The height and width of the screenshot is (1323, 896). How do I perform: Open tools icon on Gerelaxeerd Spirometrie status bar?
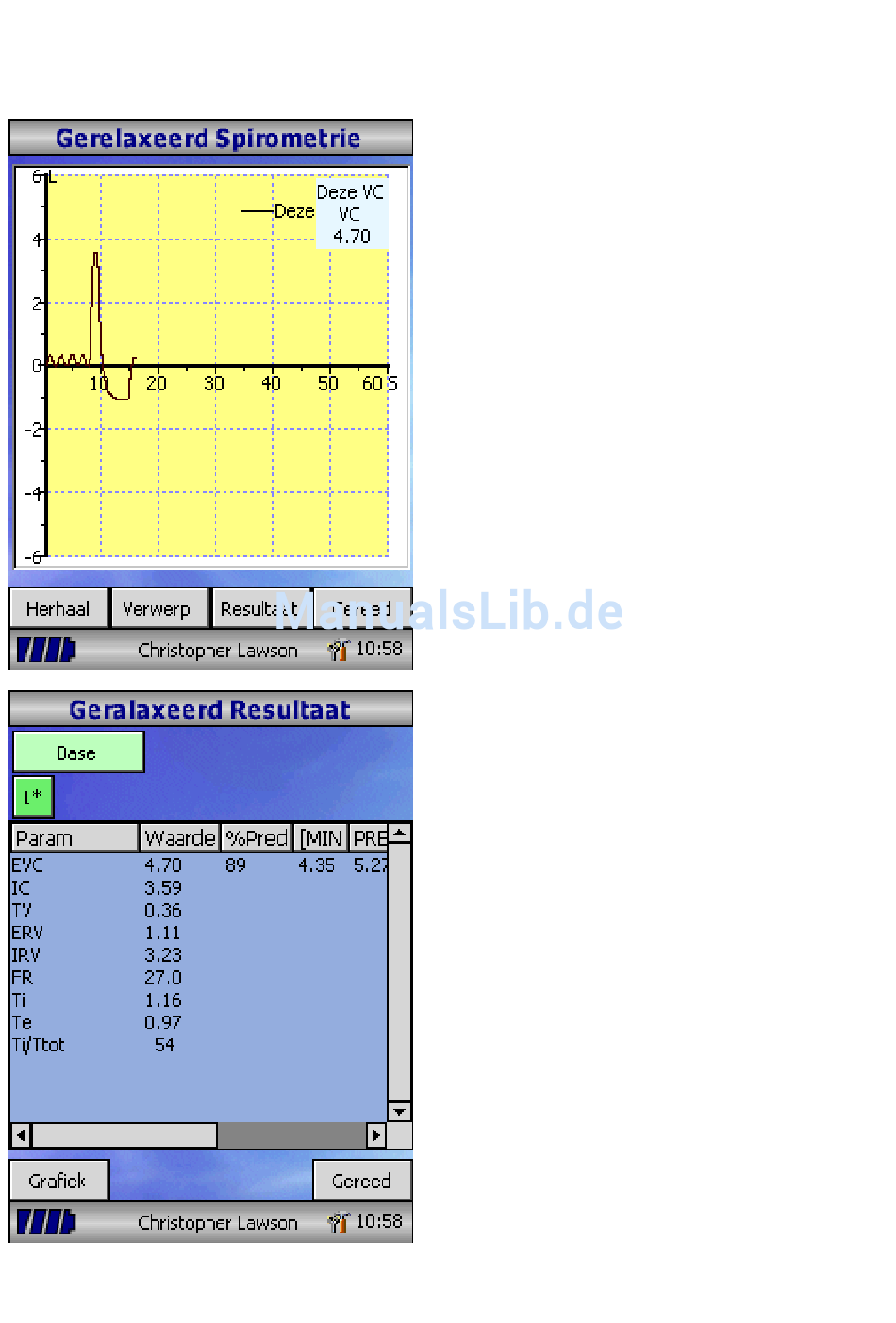click(x=338, y=650)
